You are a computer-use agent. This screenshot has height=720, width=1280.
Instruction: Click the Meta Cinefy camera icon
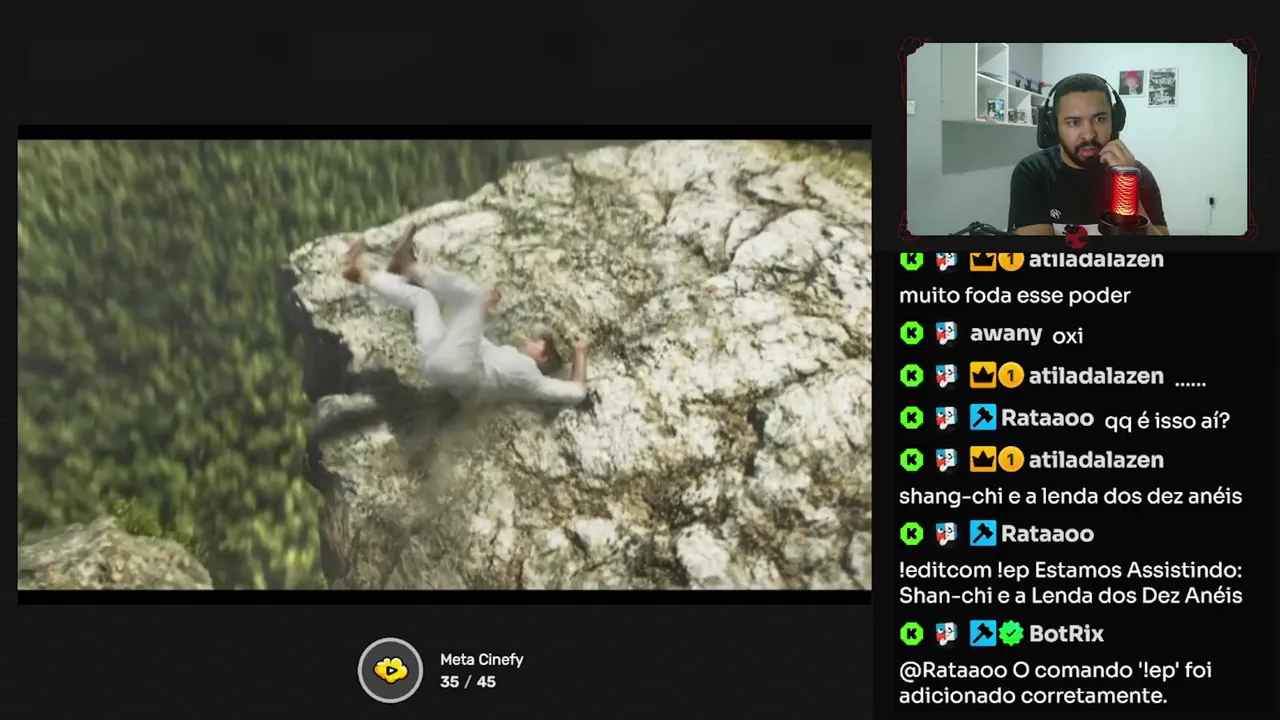(x=391, y=670)
